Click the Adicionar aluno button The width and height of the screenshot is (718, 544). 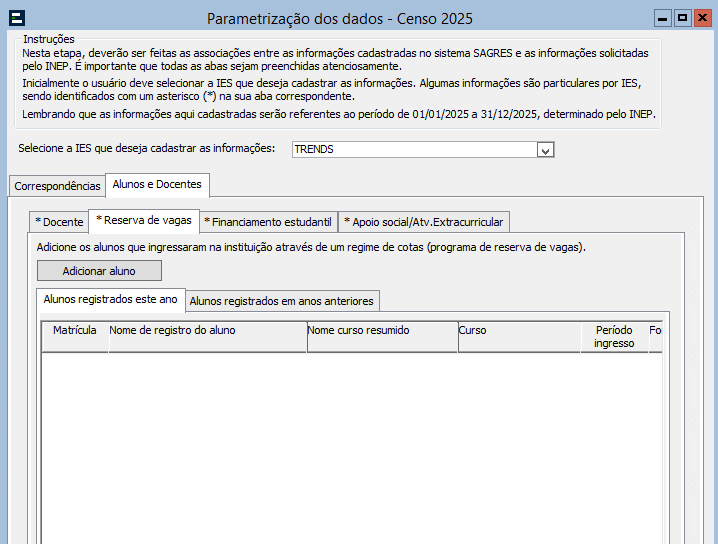[99, 271]
